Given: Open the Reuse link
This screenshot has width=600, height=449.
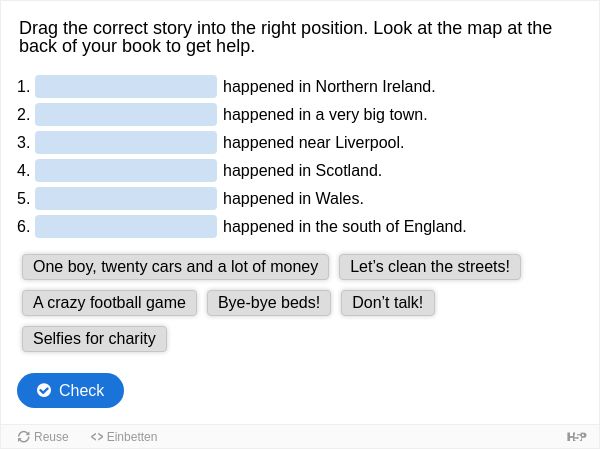Looking at the screenshot, I should coord(43,437).
